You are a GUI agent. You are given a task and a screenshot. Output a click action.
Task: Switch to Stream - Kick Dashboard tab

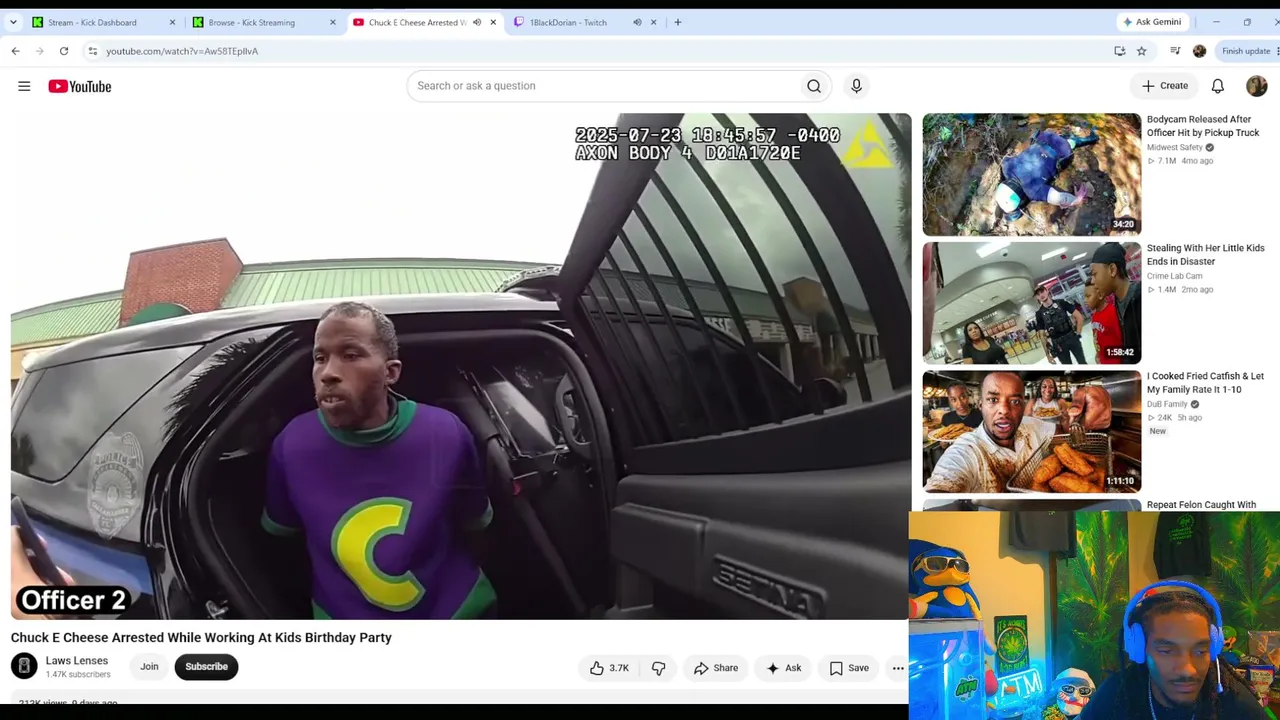coord(104,22)
